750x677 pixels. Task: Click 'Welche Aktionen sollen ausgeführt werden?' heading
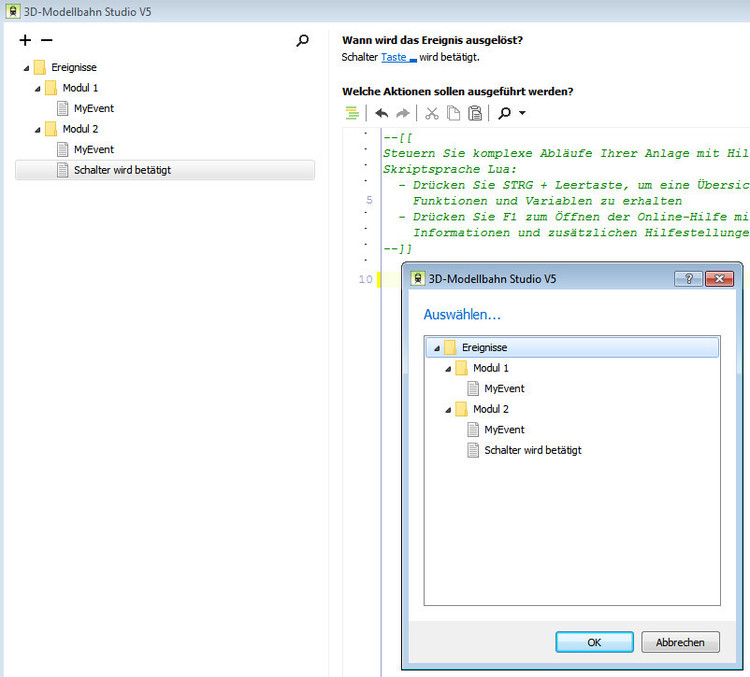(x=458, y=91)
